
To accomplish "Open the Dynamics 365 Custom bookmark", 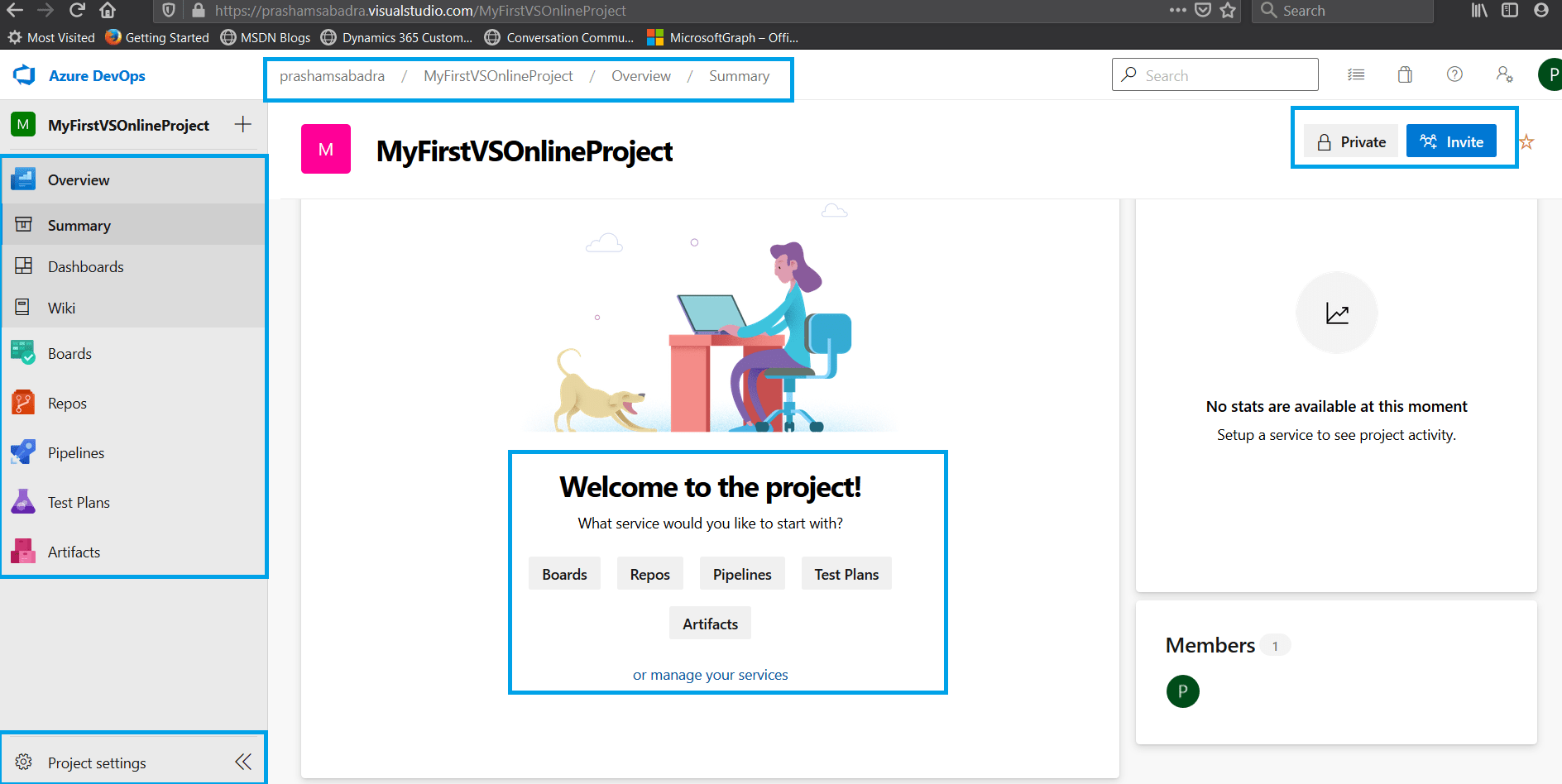I will (397, 37).
